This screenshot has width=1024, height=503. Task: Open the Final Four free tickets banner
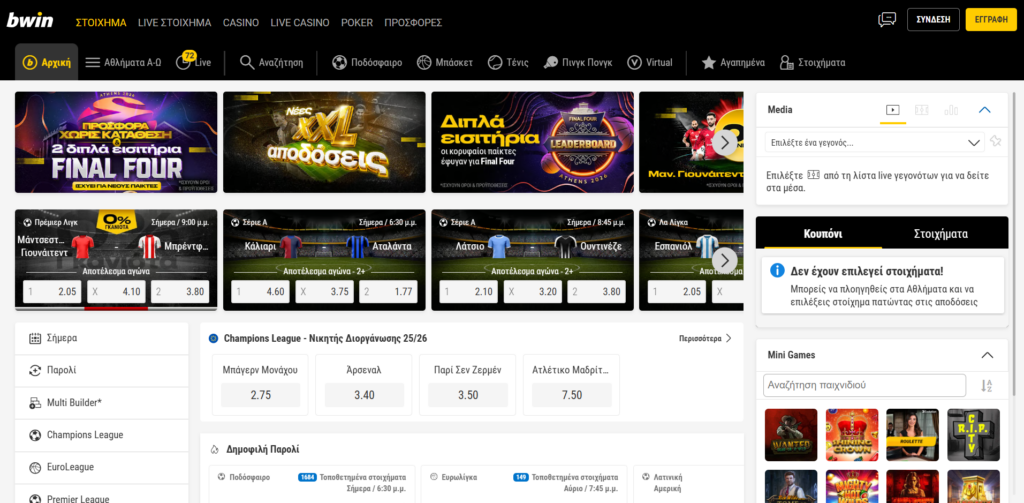116,142
